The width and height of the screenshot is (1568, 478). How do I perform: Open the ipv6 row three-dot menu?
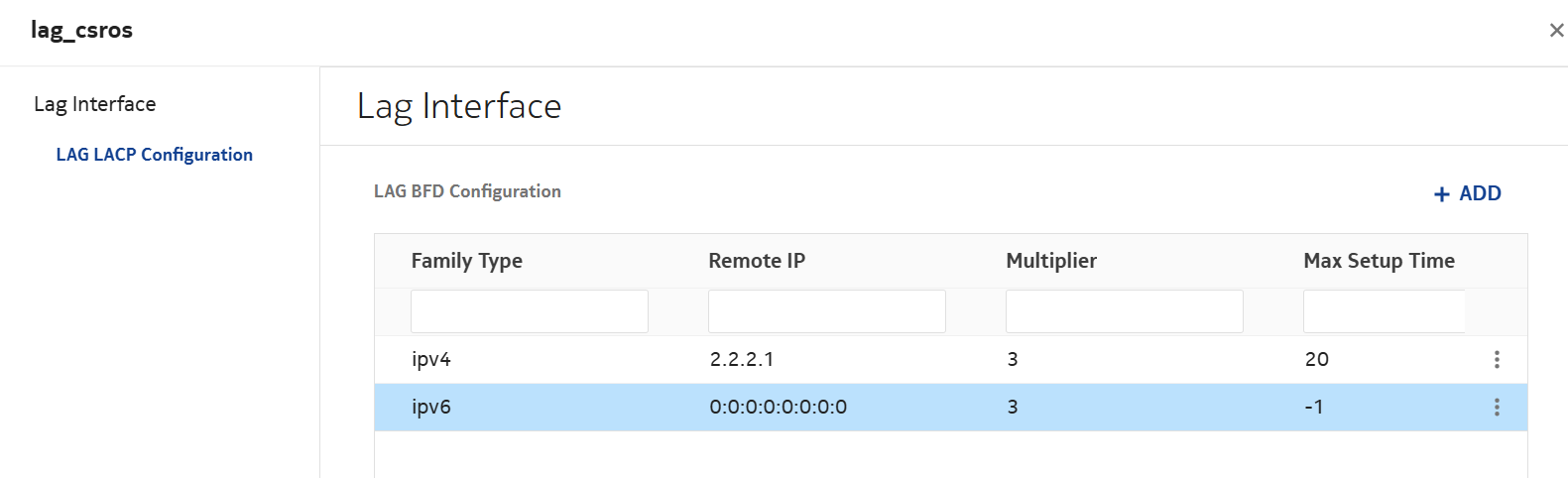click(1497, 408)
